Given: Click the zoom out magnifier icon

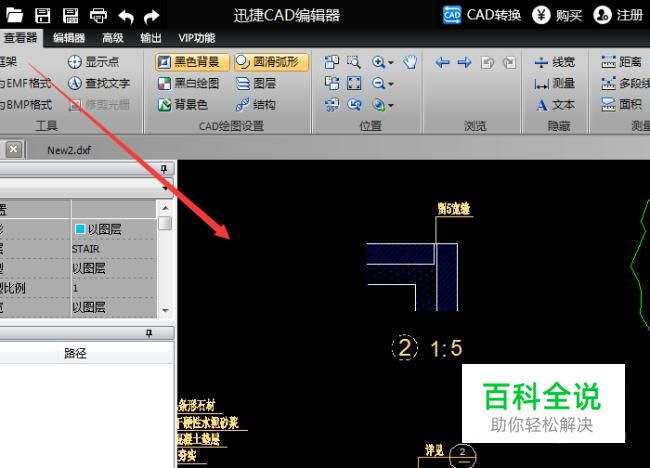Looking at the screenshot, I should tap(378, 83).
